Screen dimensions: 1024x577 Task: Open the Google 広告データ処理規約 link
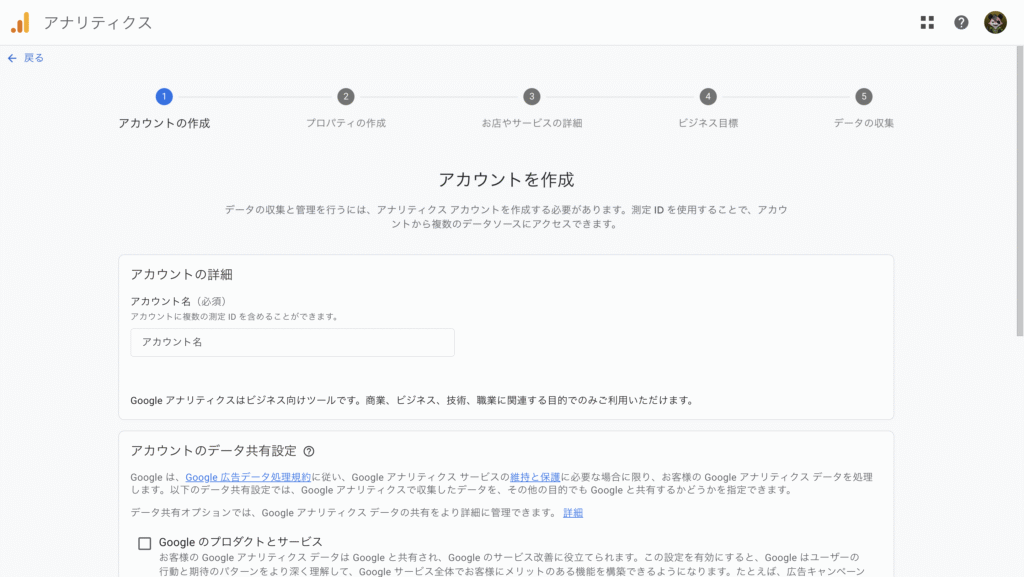tap(248, 477)
